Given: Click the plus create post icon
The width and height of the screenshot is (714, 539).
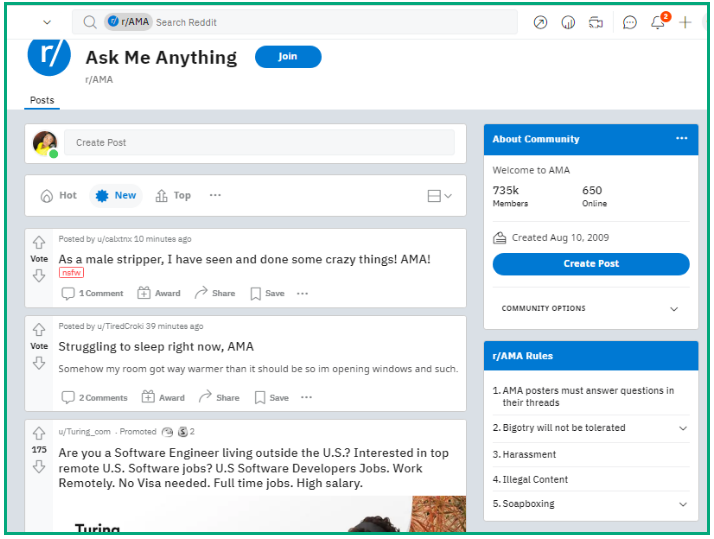Looking at the screenshot, I should [x=685, y=22].
